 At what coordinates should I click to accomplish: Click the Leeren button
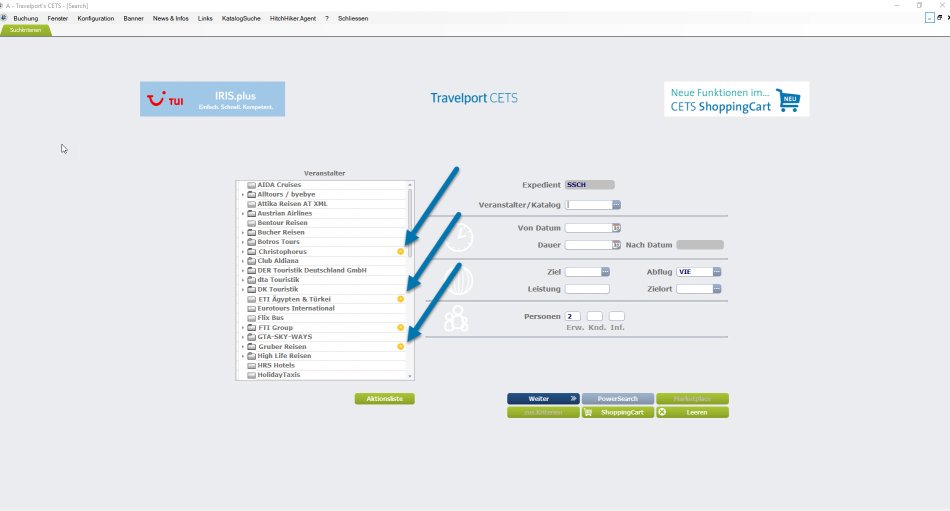[692, 412]
